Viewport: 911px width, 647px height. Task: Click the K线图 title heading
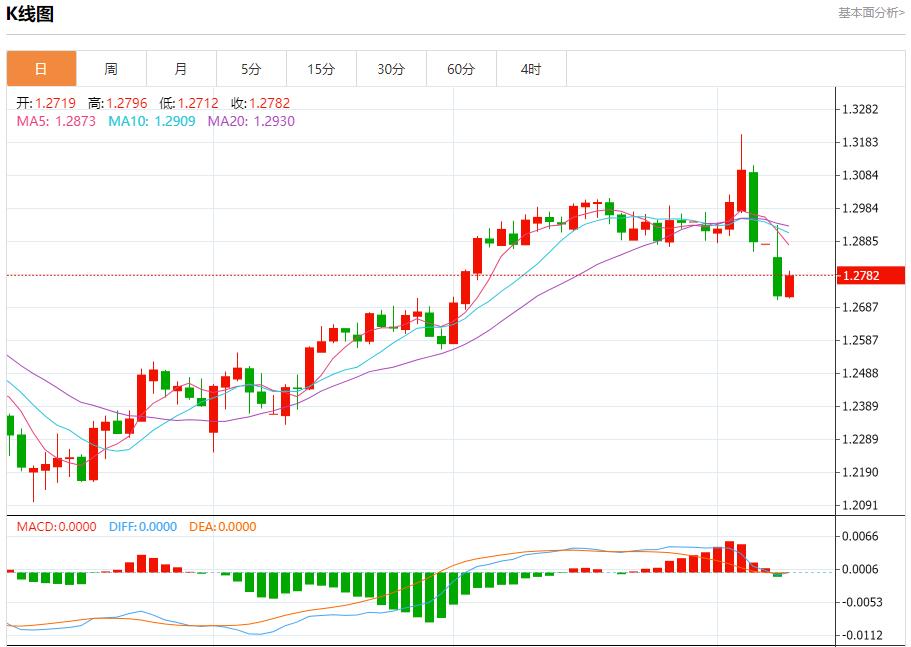tap(30, 14)
